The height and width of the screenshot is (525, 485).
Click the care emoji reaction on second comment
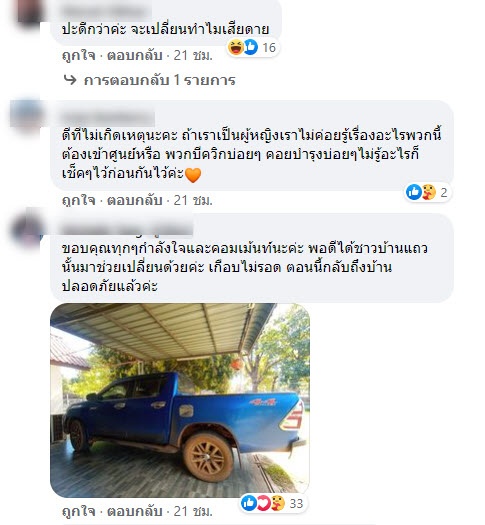[428, 192]
